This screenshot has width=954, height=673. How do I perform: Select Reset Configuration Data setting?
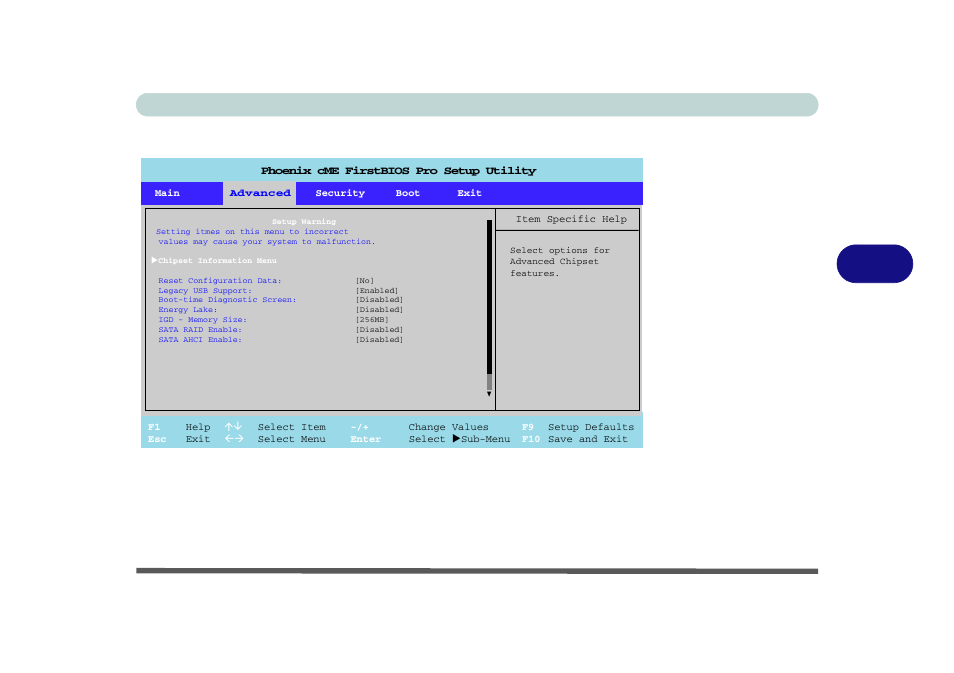(220, 281)
